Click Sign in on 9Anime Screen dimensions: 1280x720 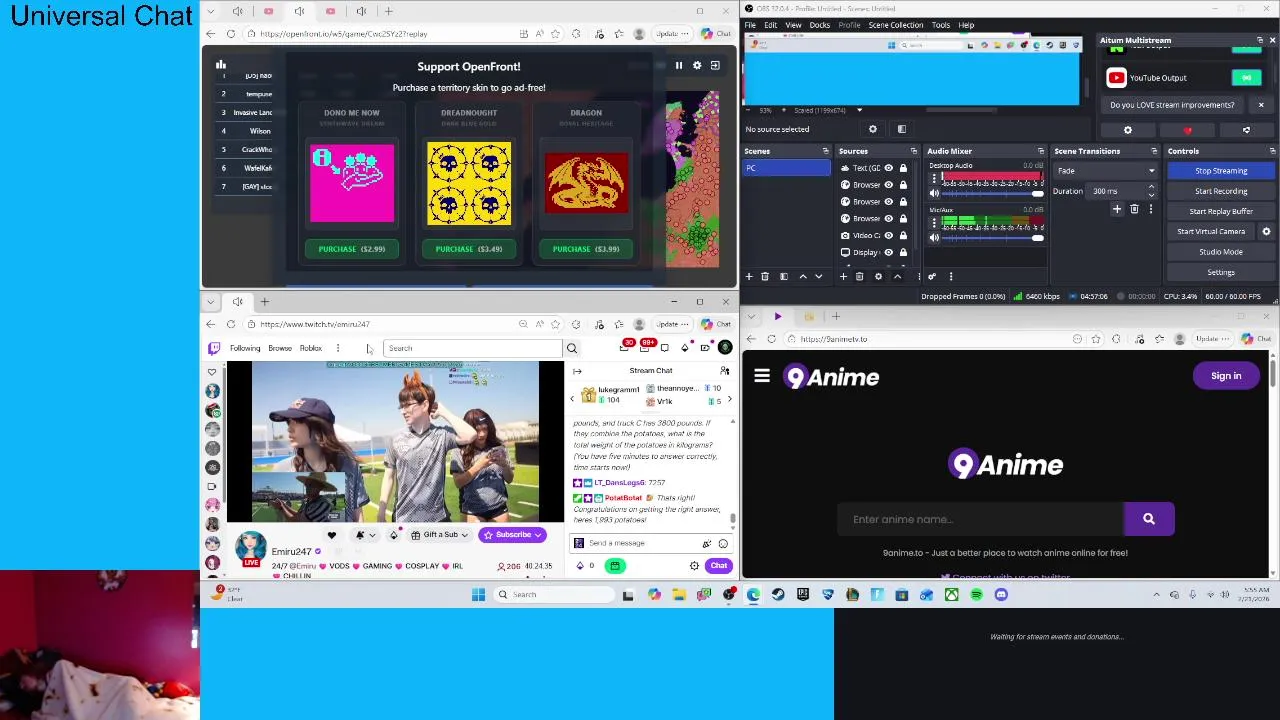coord(1226,376)
